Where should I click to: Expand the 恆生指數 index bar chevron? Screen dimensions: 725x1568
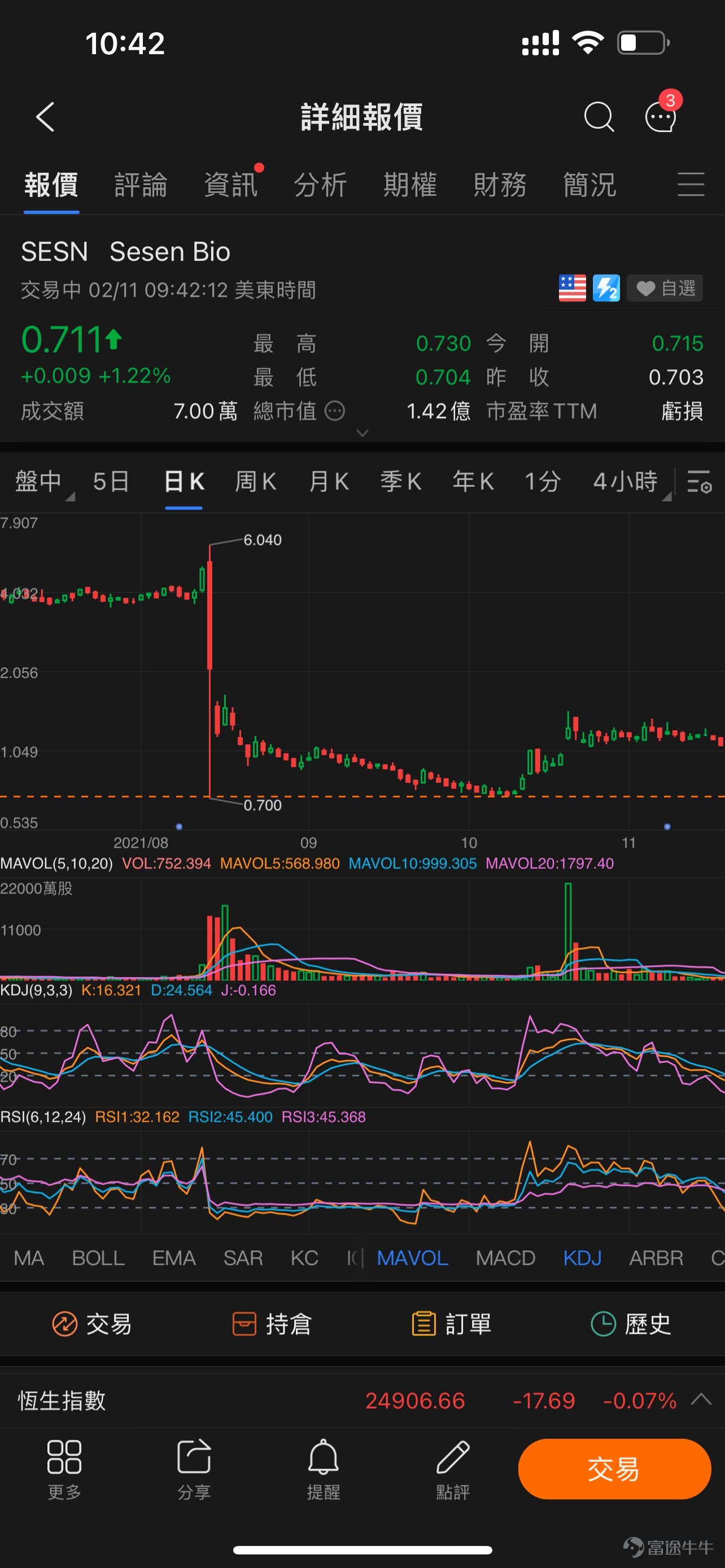[701, 1399]
